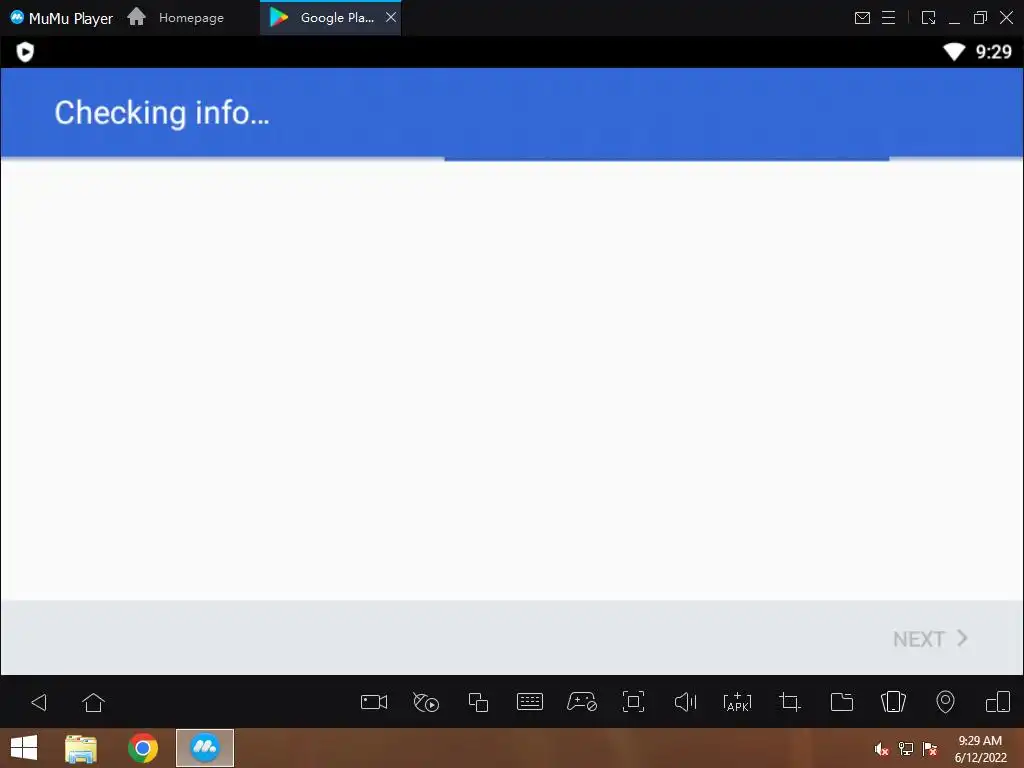The height and width of the screenshot is (768, 1024).
Task: Tap the Android back arrow
Action: click(39, 702)
